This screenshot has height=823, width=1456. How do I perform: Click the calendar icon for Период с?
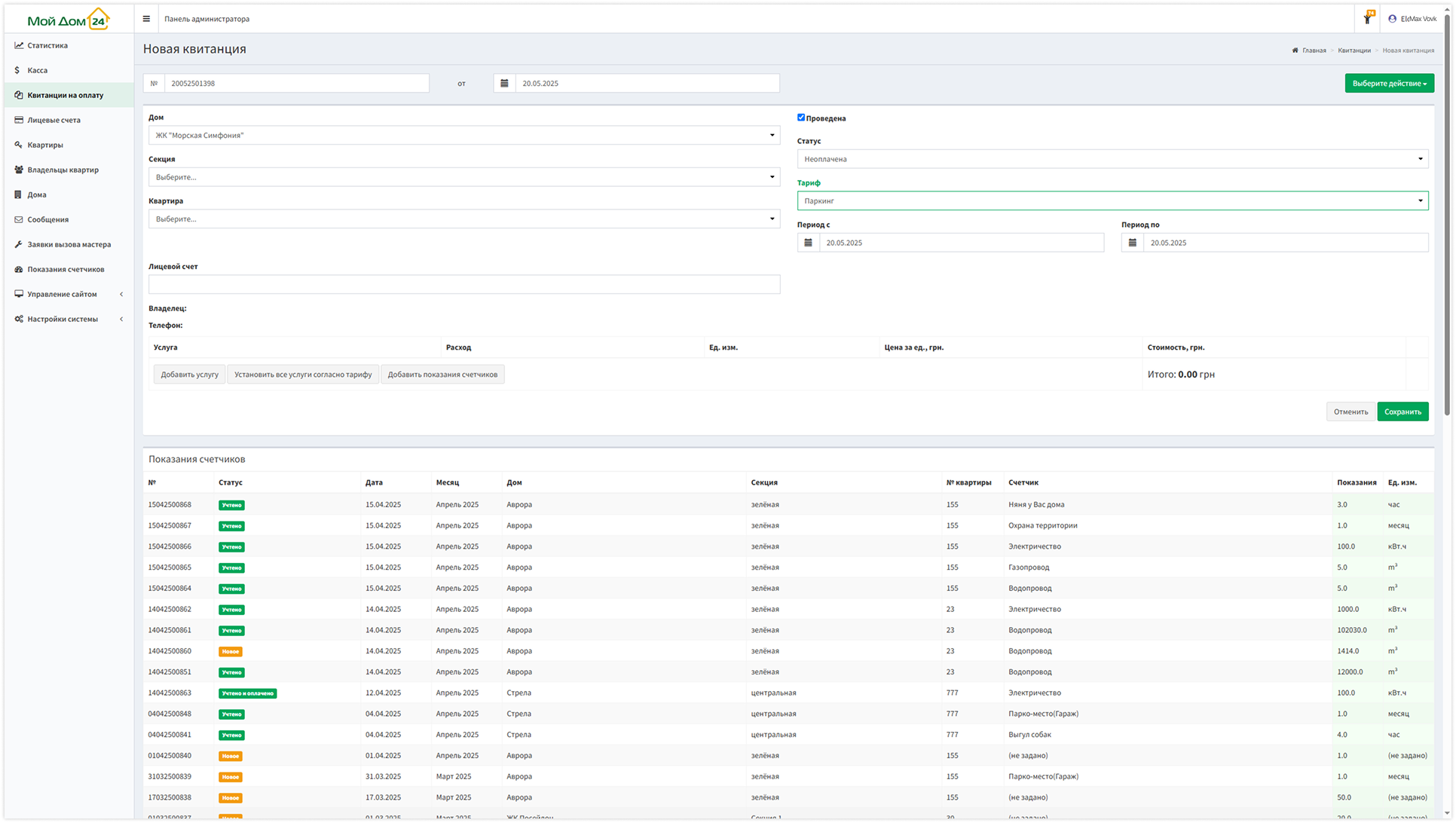808,243
